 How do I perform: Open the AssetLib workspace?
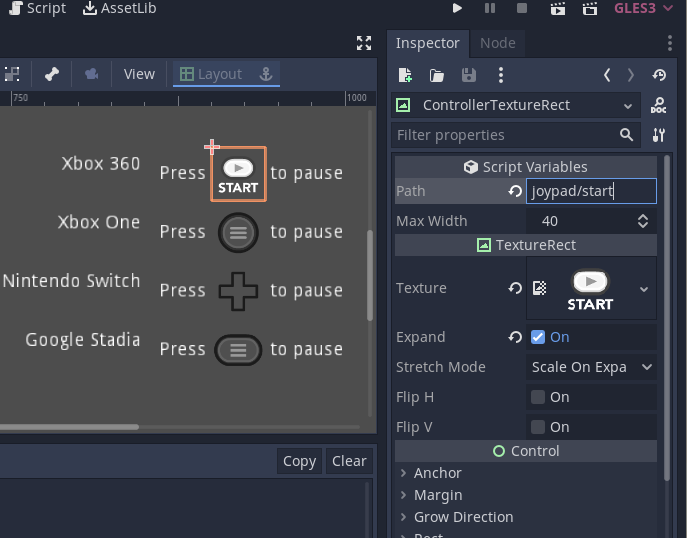tap(120, 8)
